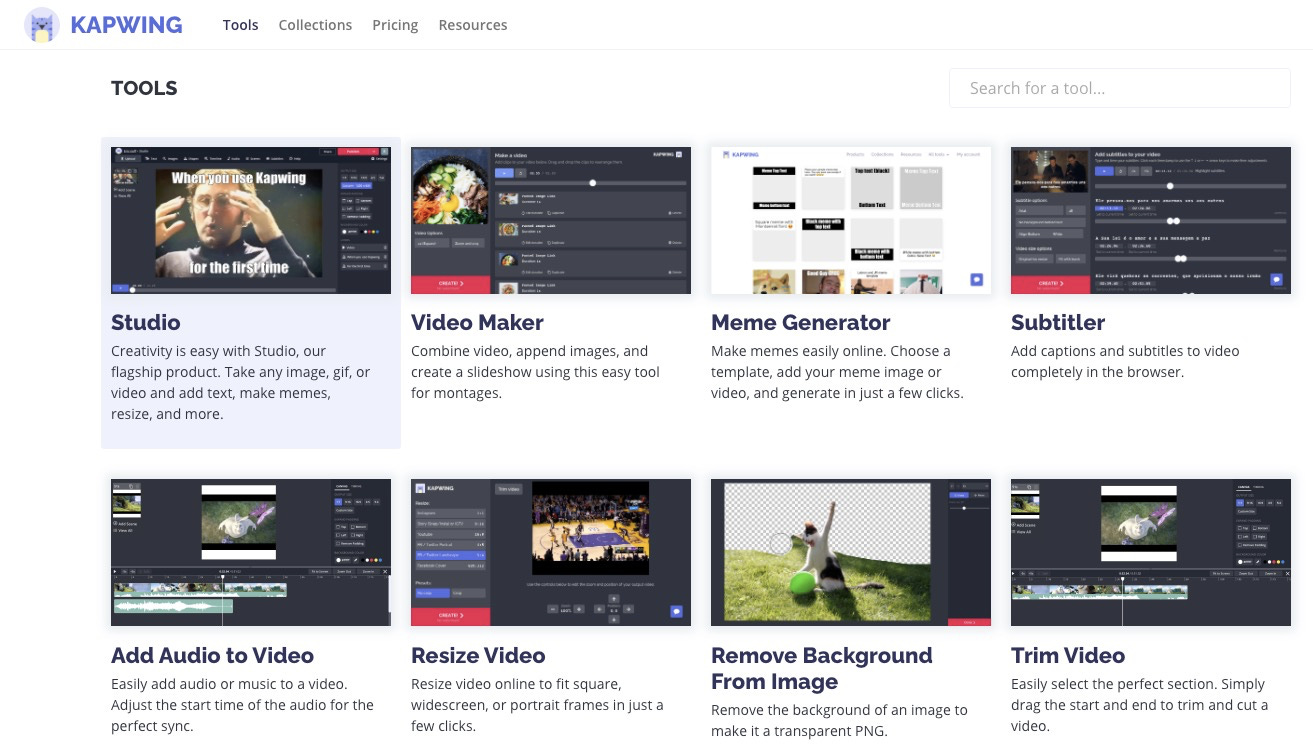Click the Video Maker title
This screenshot has width=1313, height=744.
477,322
